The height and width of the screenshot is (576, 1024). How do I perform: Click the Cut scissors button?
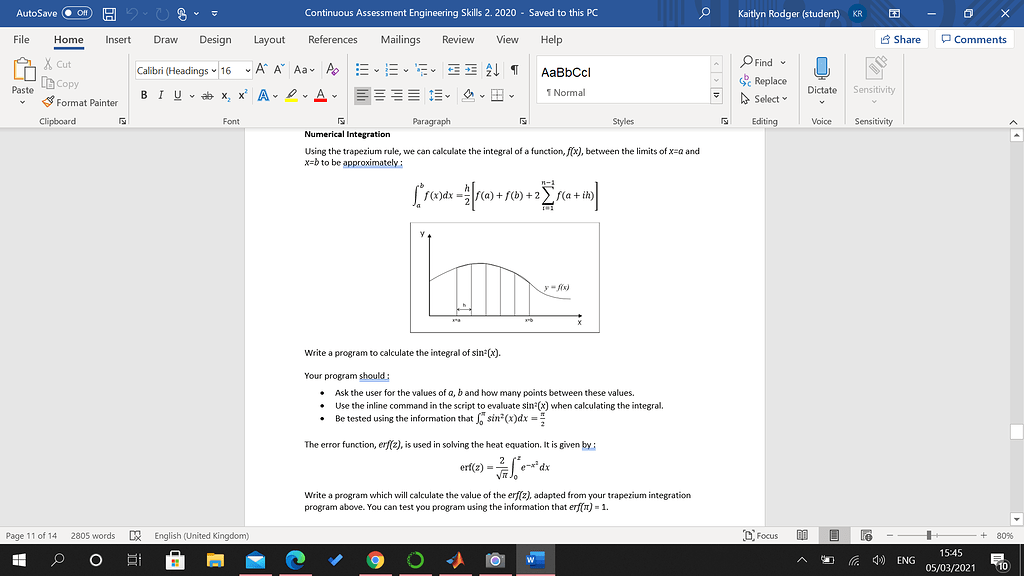(x=57, y=64)
